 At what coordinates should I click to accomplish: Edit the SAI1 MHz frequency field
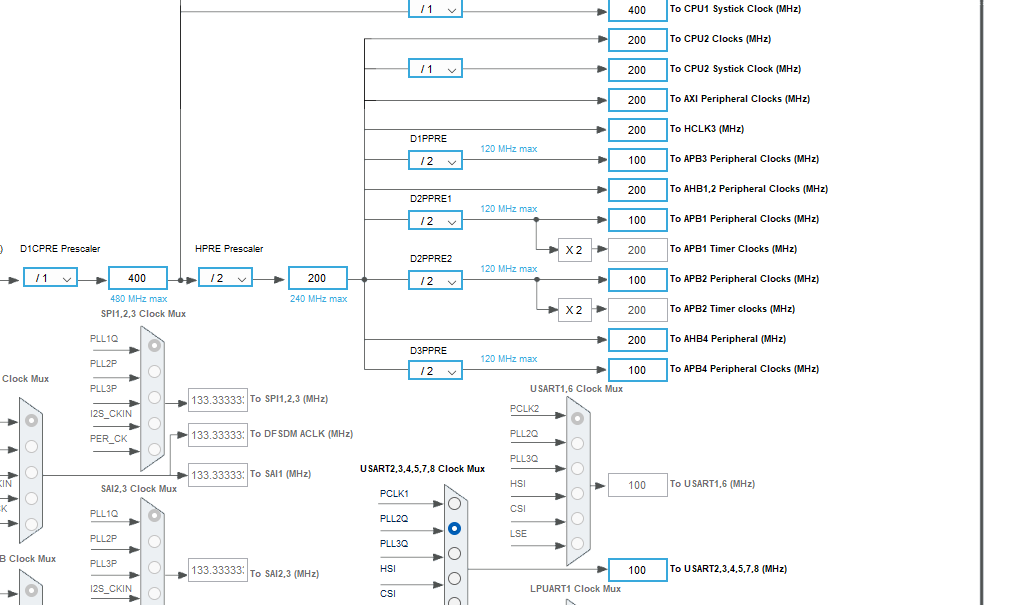click(217, 474)
